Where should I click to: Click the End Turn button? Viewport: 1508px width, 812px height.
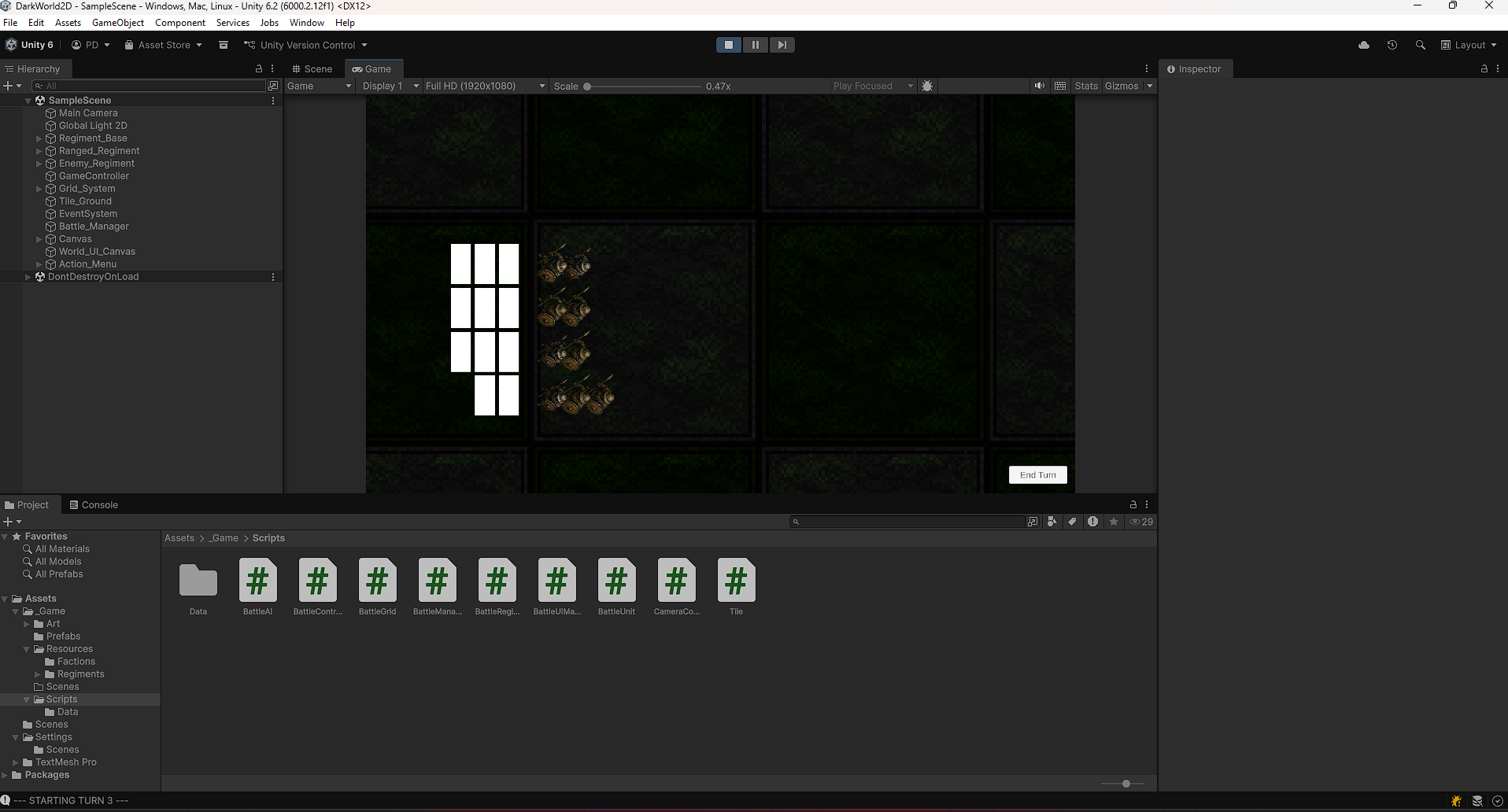1038,474
